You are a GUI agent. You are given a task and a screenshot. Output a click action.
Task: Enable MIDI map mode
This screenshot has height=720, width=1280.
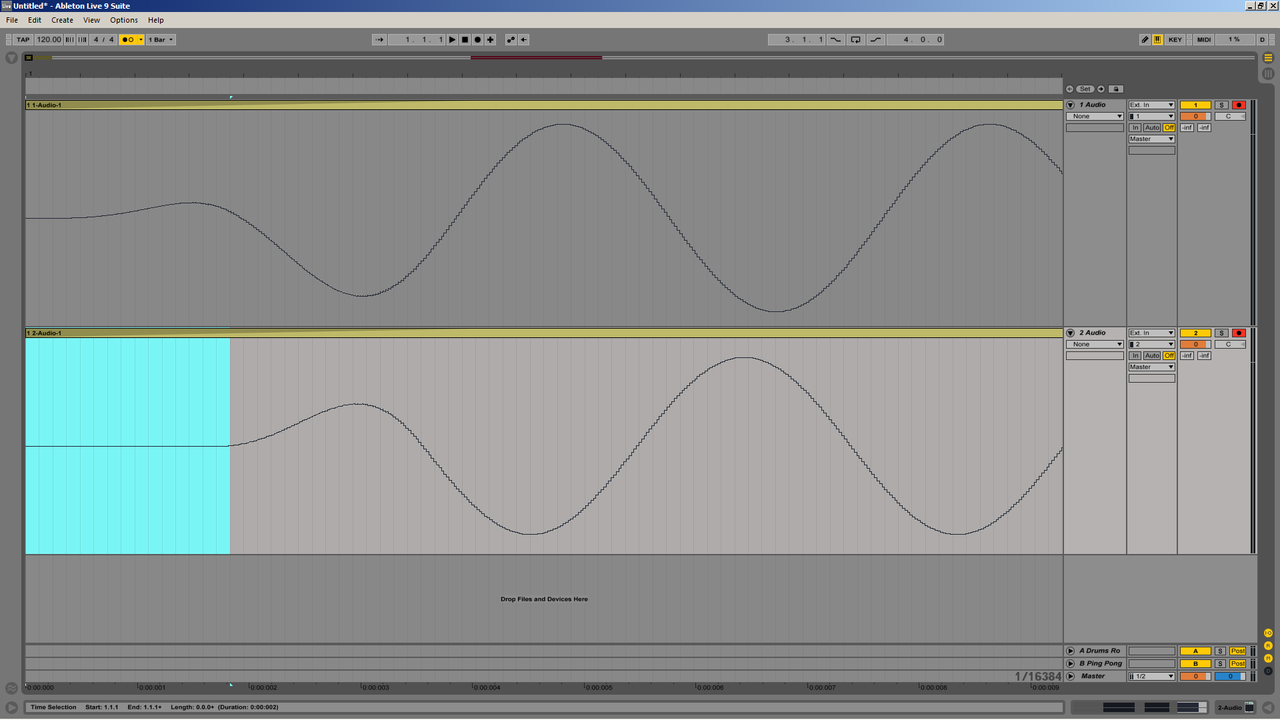(1204, 40)
